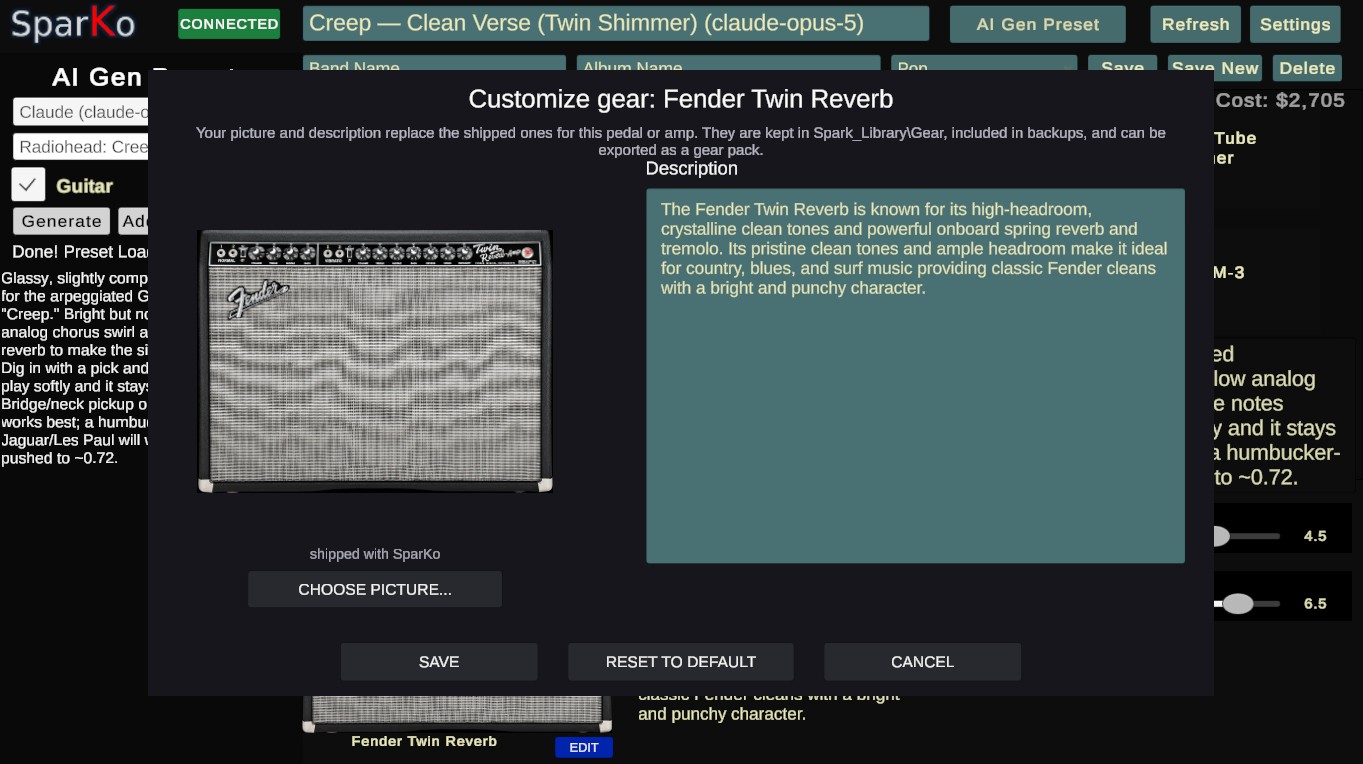This screenshot has height=764, width=1363.
Task: Open the Pop genre dropdown
Action: 984,65
